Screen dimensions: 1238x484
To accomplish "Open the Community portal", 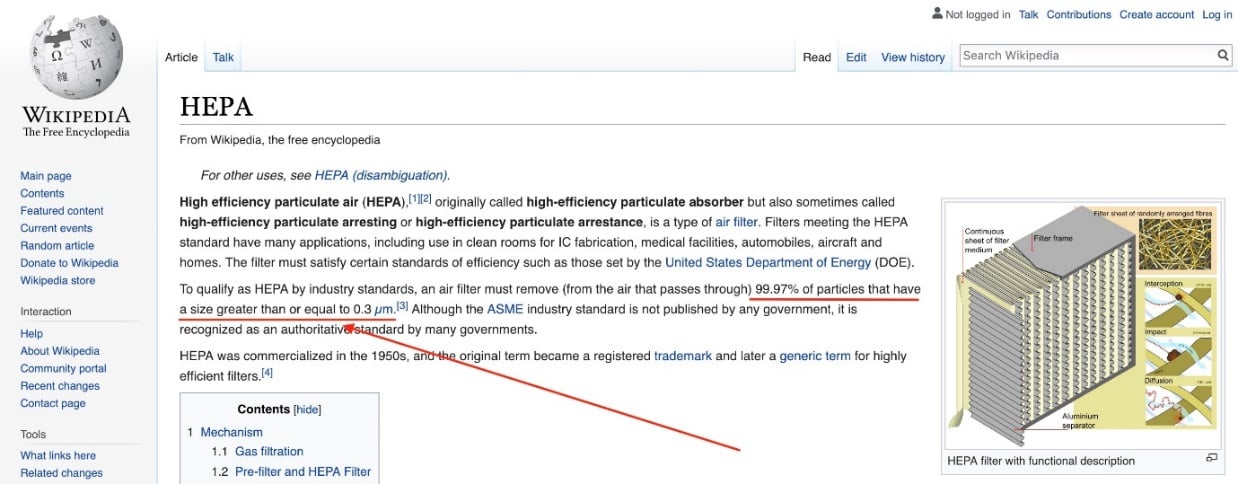I will tap(62, 369).
